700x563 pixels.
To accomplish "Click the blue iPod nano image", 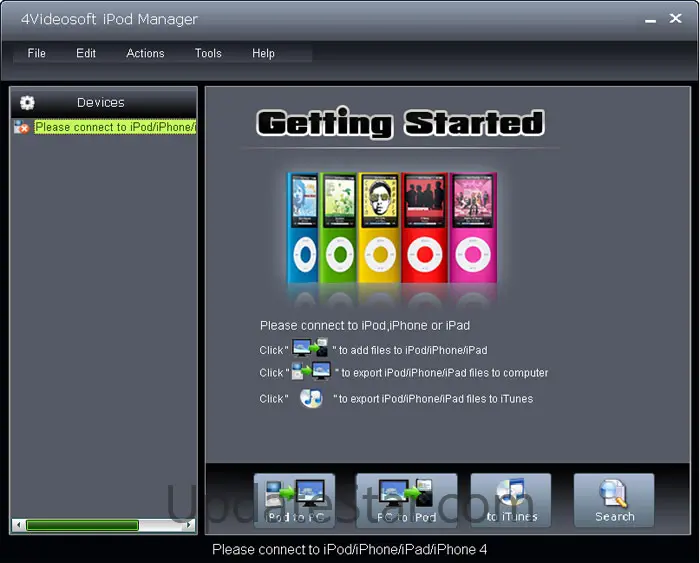I will coord(303,228).
